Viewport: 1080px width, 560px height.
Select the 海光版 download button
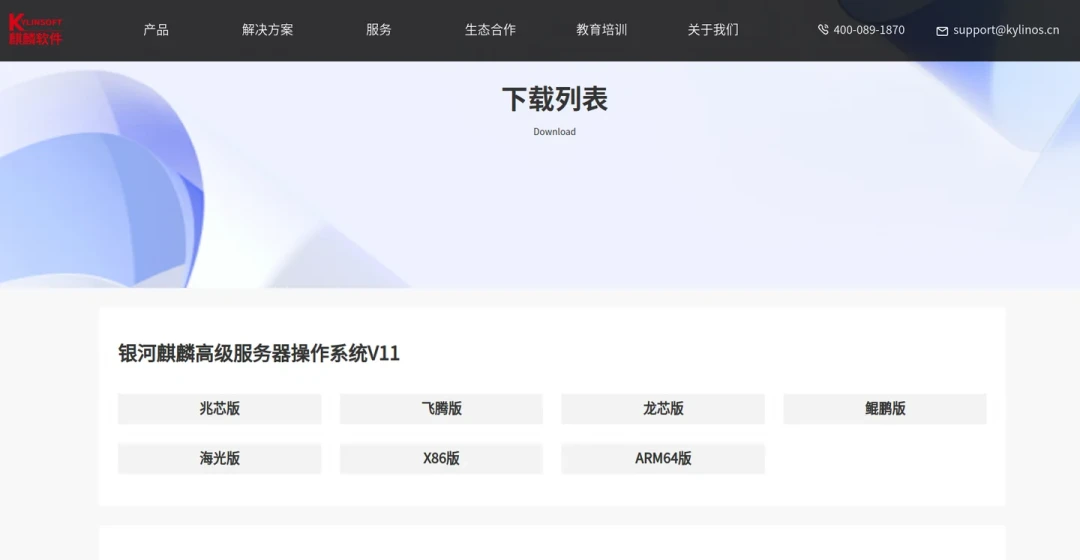[220, 459]
